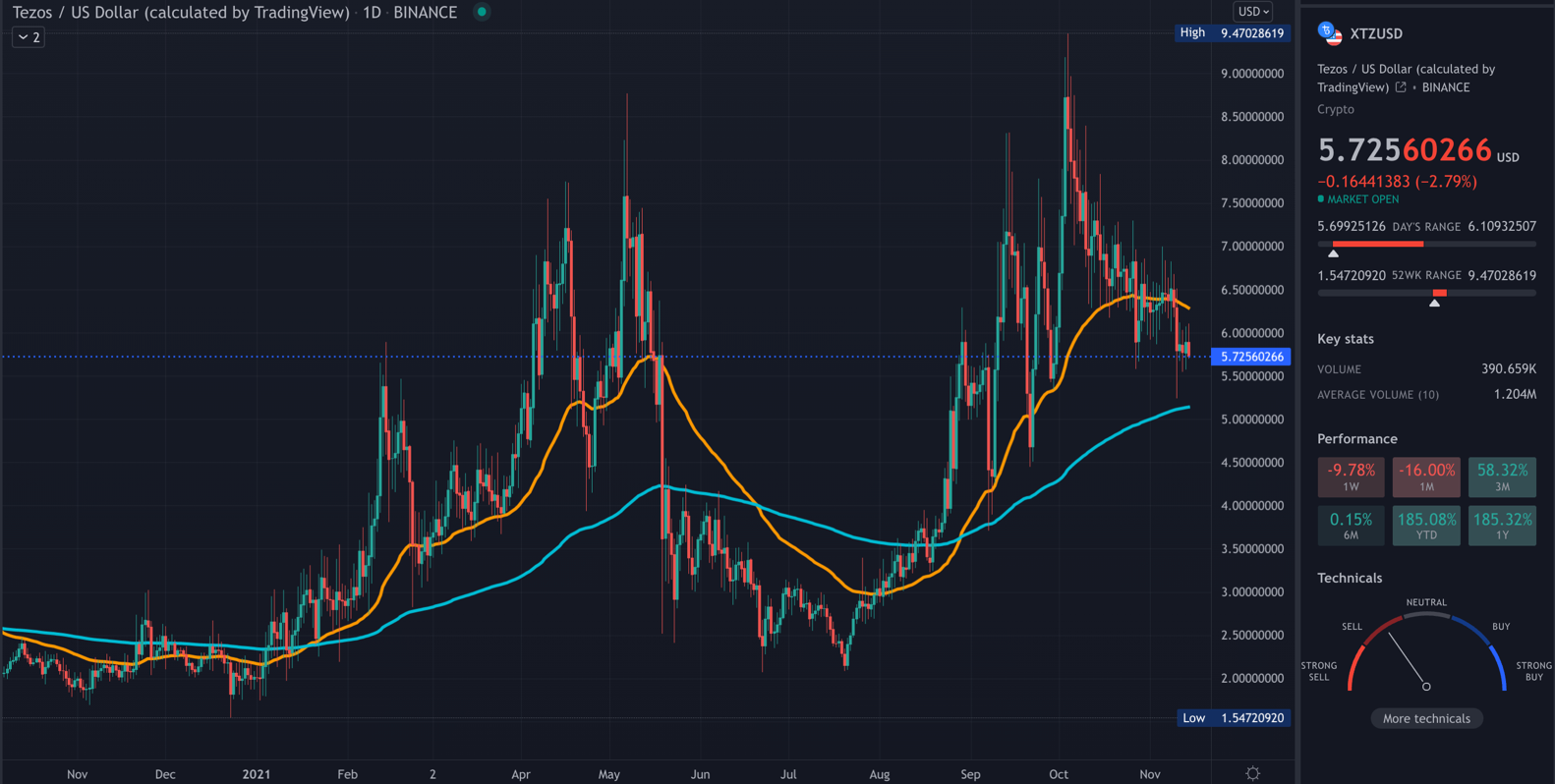
Task: Click the current price tag 5.72560266 on axis
Action: pyautogui.click(x=1250, y=357)
